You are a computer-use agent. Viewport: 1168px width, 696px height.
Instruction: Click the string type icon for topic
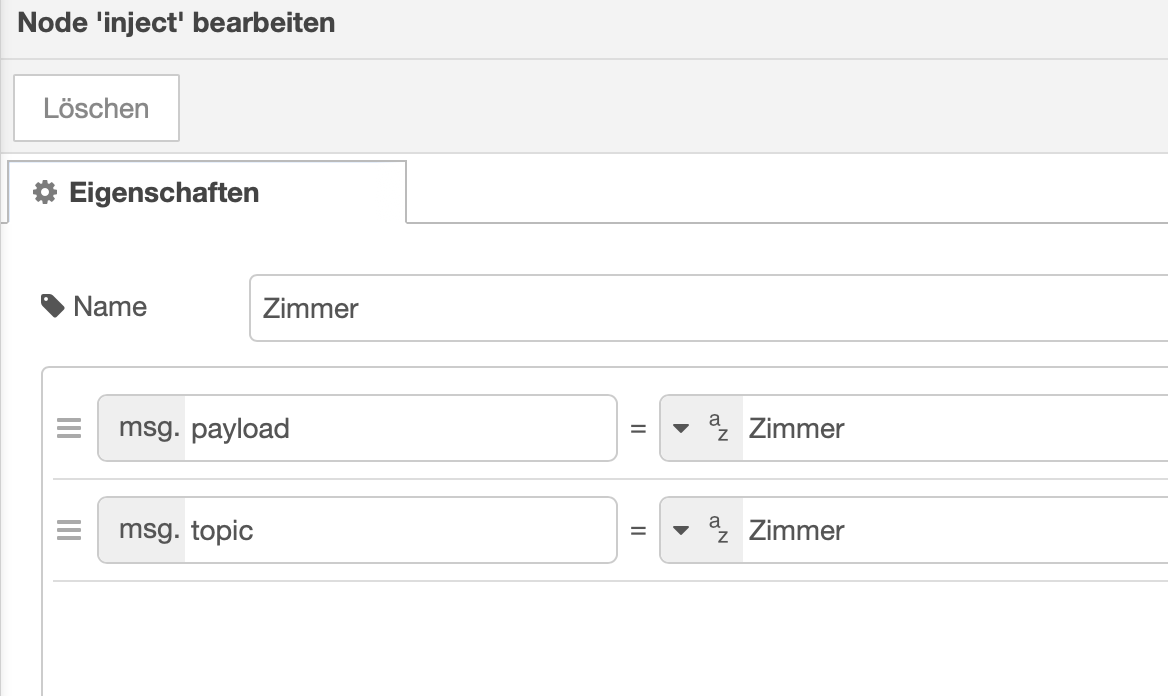pyautogui.click(x=718, y=530)
